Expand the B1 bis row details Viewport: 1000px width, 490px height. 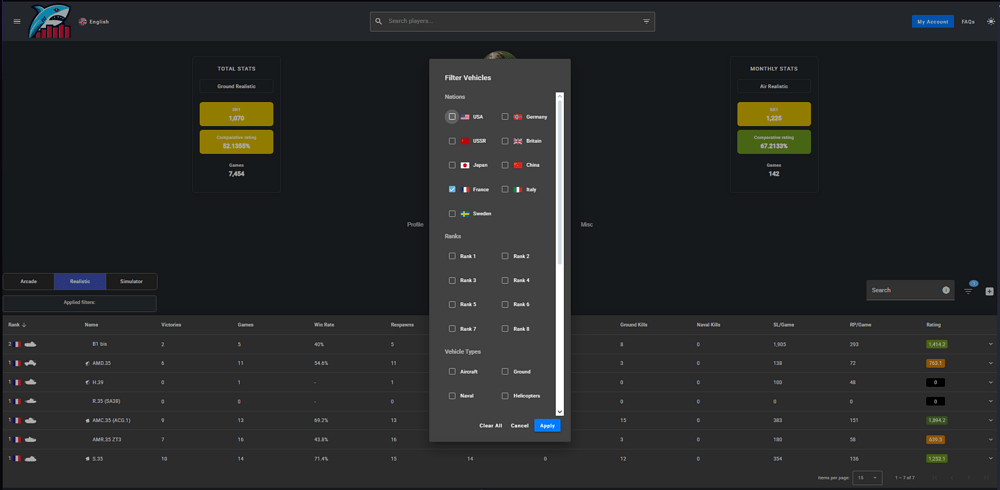point(990,344)
